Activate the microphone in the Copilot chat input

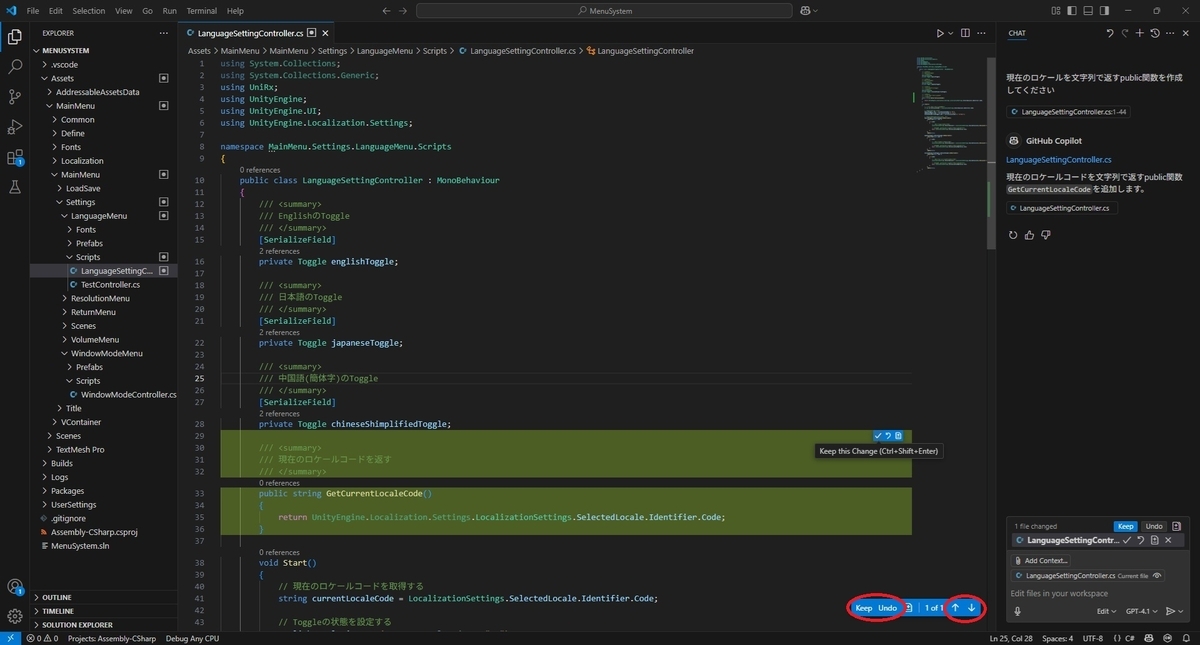pyautogui.click(x=1017, y=611)
